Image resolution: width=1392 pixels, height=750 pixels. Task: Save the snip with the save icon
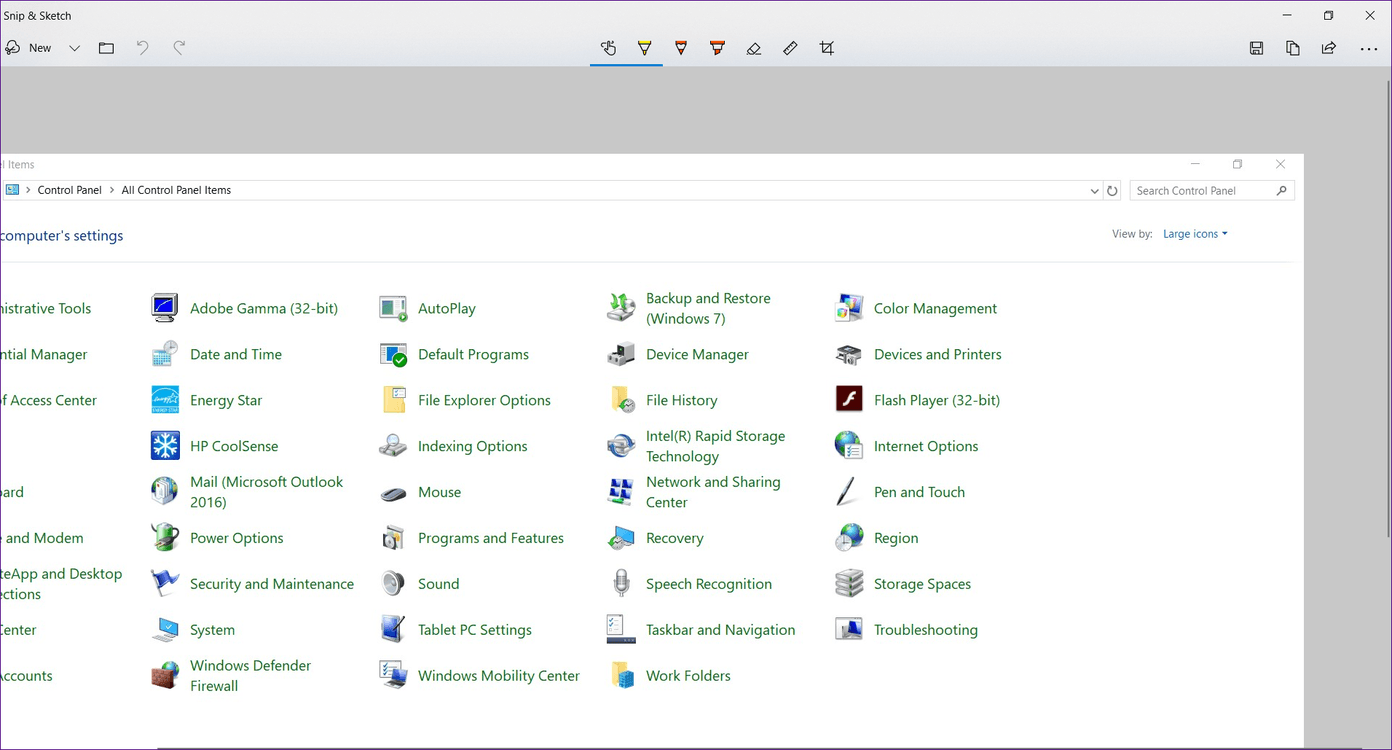(x=1257, y=48)
